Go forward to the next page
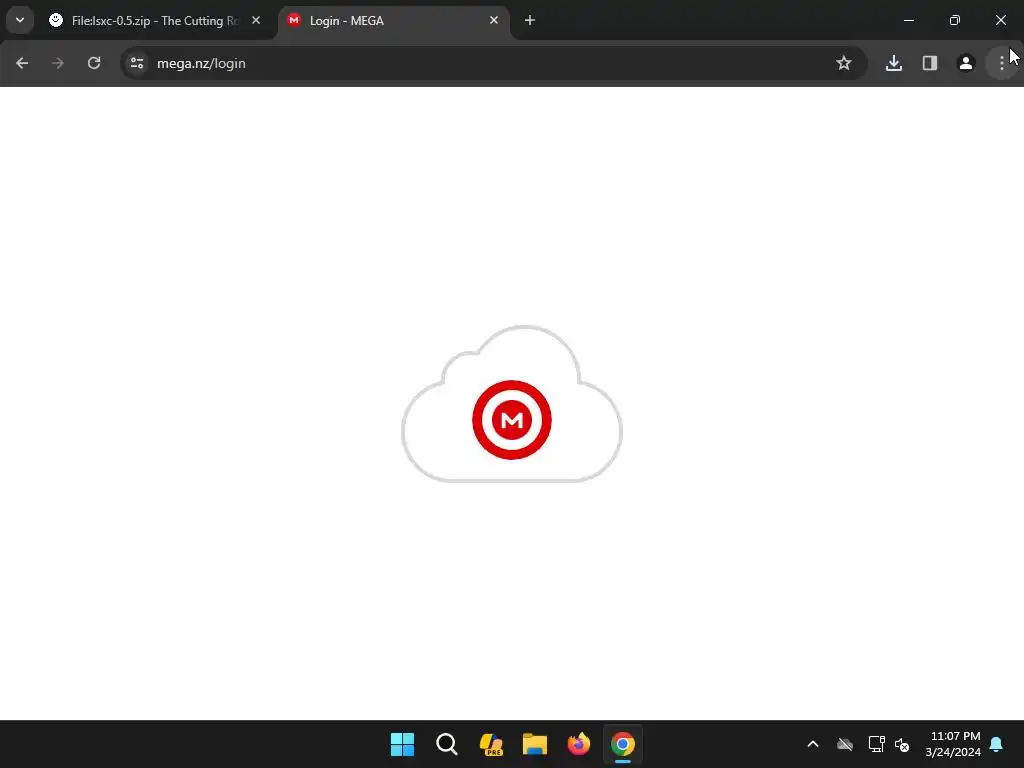 57,63
